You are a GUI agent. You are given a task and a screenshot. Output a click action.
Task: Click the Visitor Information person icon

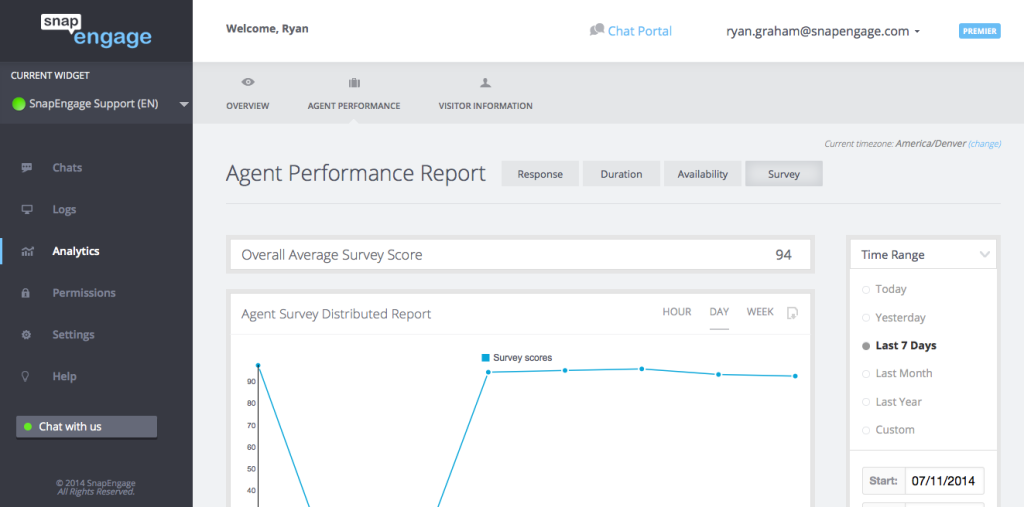[485, 83]
